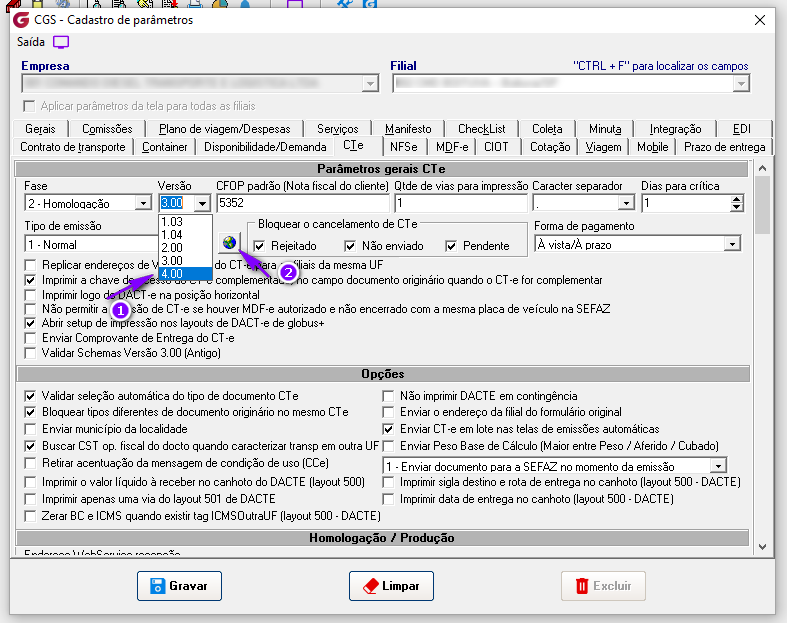
Task: Open the EDI tab
Action: [742, 129]
